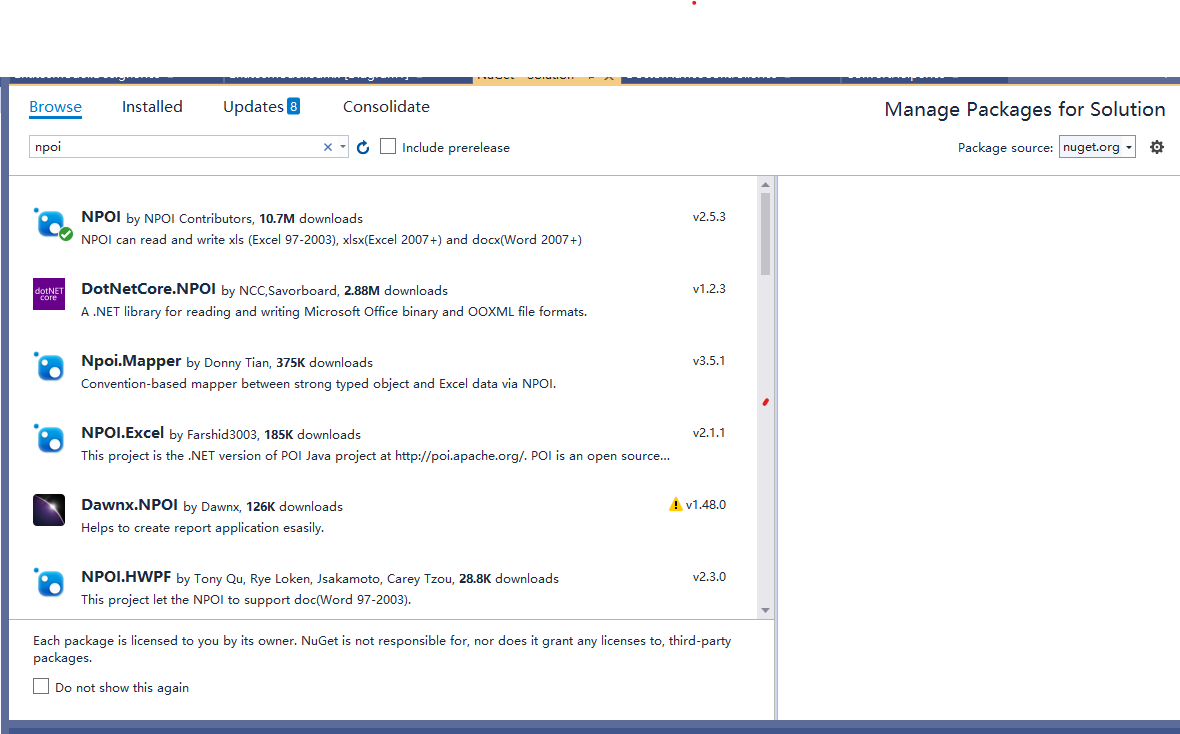
Task: Click version v3.5.1 of Npoi.Mapper
Action: coord(709,361)
